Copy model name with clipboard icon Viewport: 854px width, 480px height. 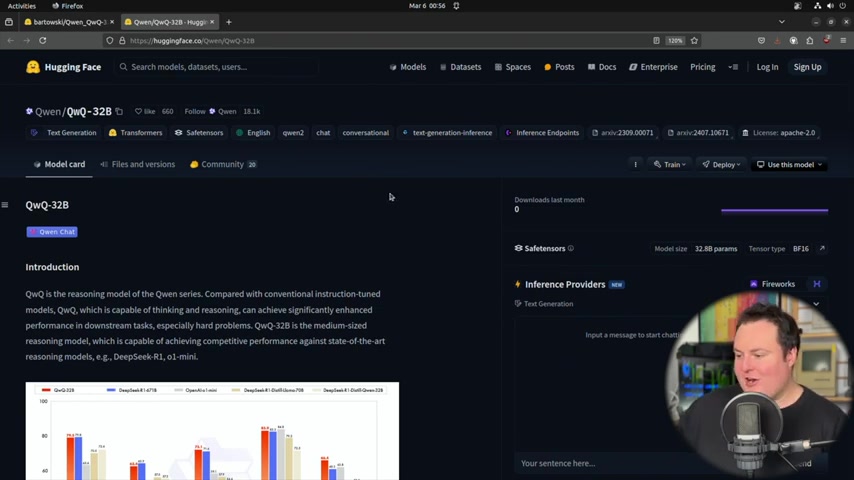point(119,111)
